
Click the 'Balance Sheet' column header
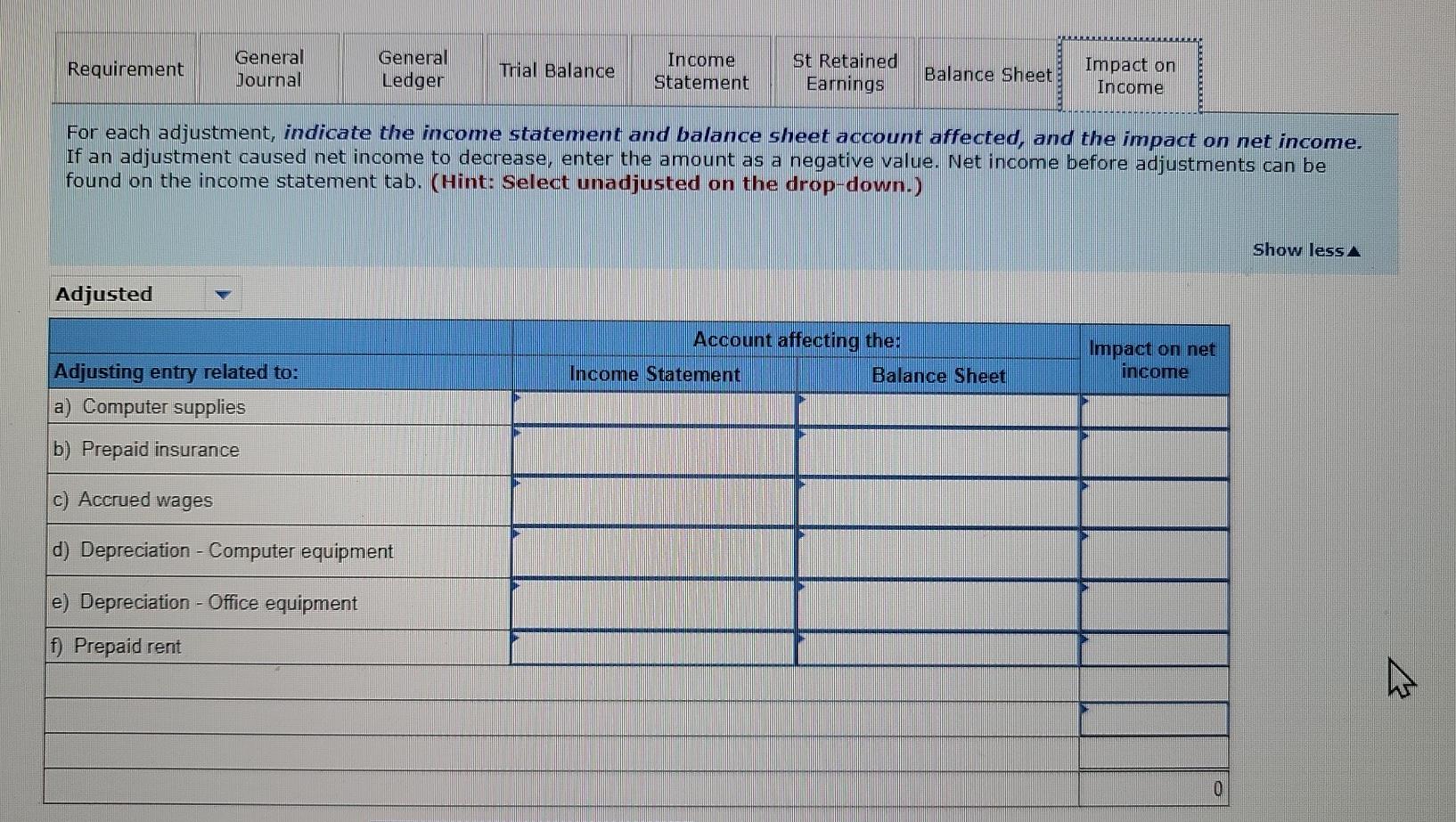coord(938,376)
